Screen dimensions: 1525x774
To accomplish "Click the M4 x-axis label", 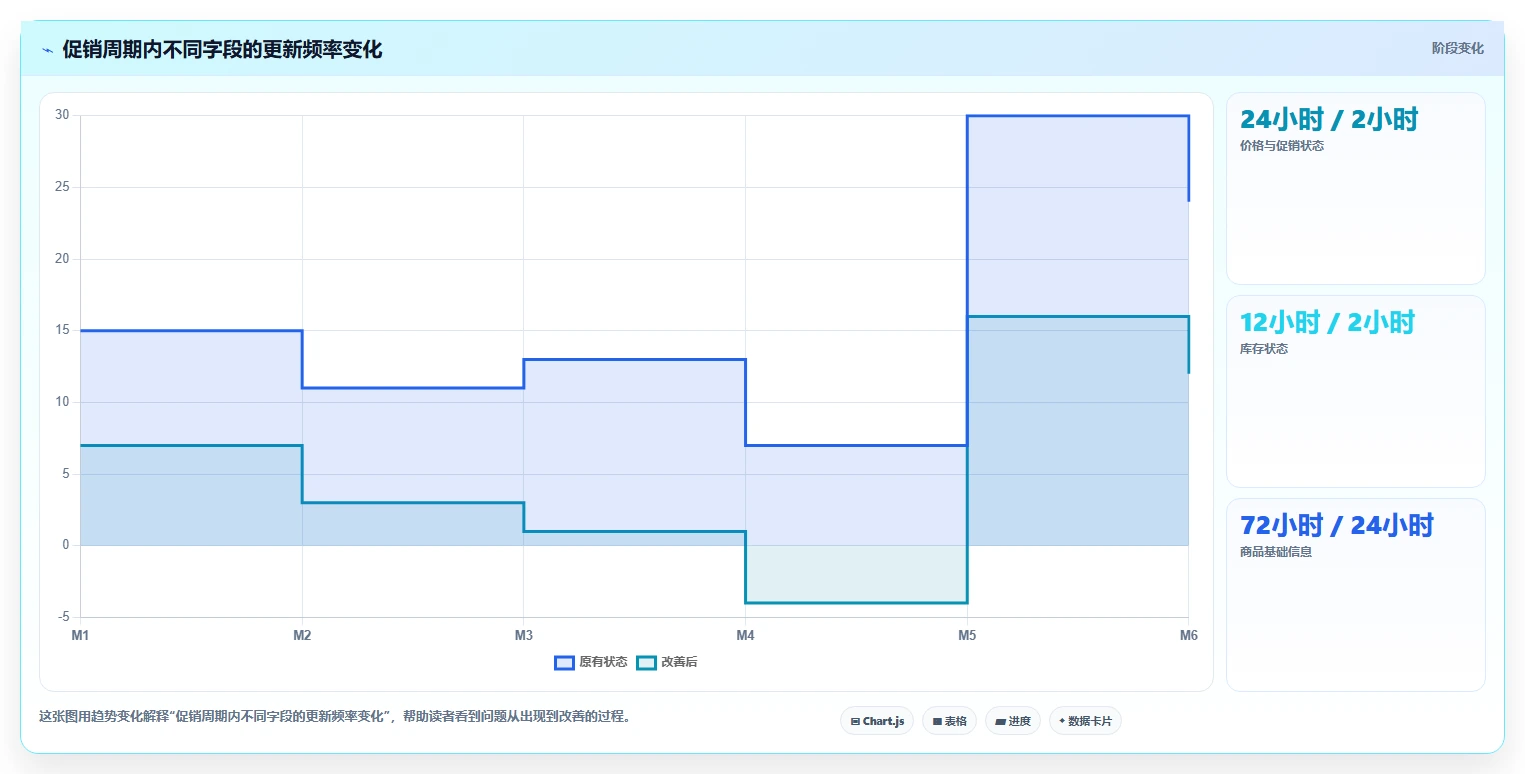I will (x=745, y=635).
